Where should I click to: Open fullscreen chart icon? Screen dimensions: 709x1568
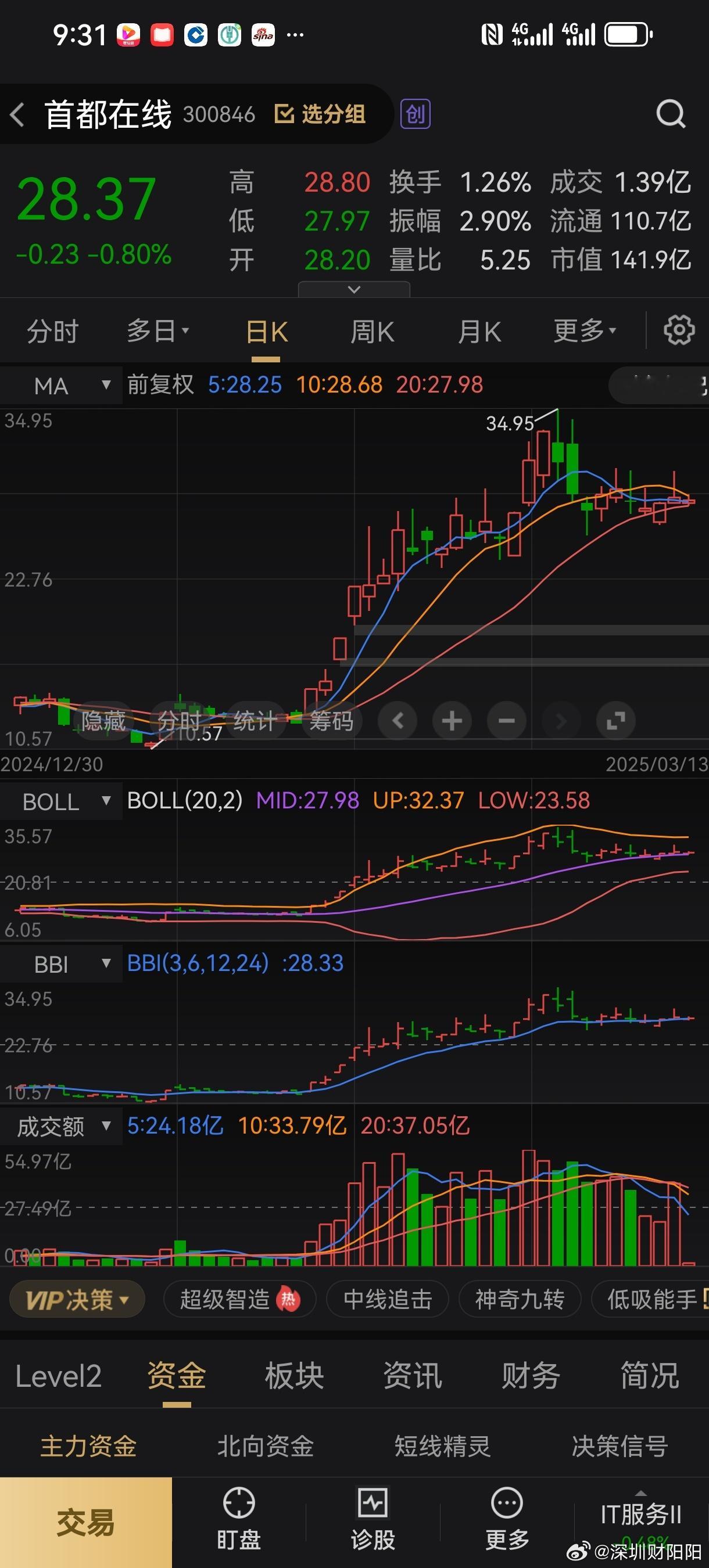point(616,721)
